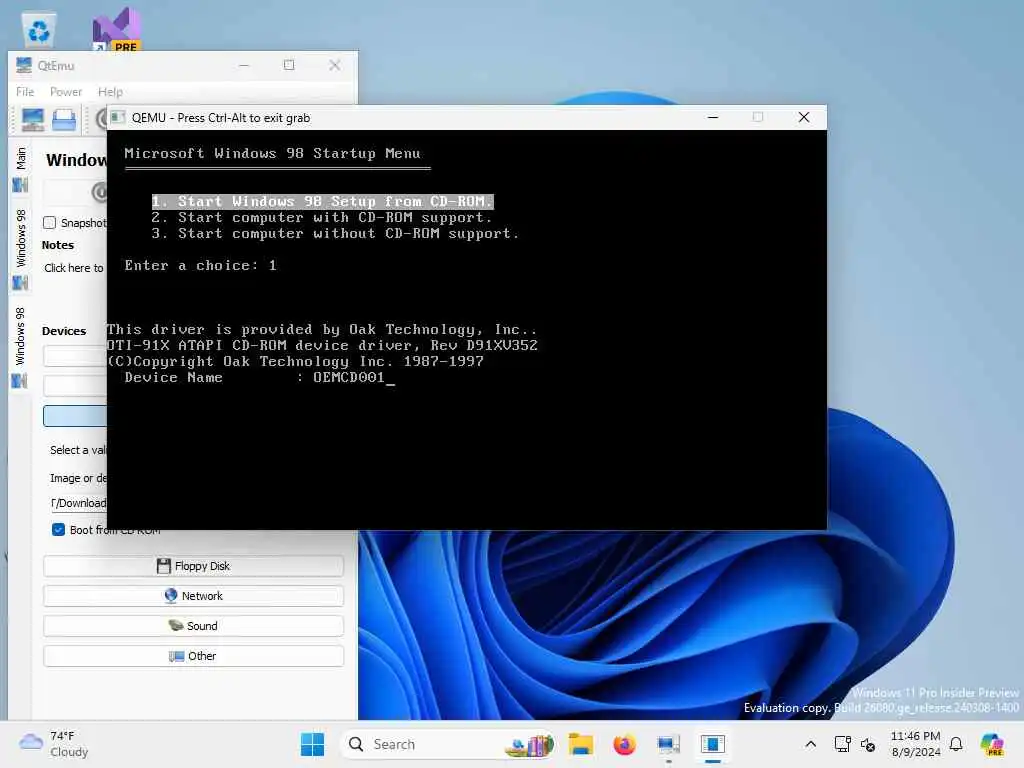Viewport: 1024px width, 768px height.
Task: Switch to the QtEmu taskbar icon
Action: pos(669,744)
